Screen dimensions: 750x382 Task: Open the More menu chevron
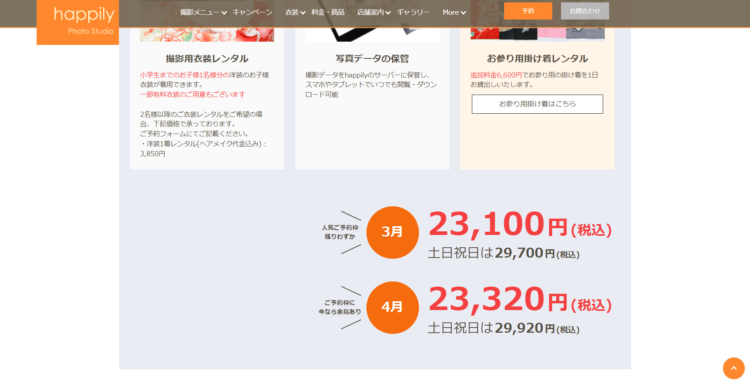(463, 13)
